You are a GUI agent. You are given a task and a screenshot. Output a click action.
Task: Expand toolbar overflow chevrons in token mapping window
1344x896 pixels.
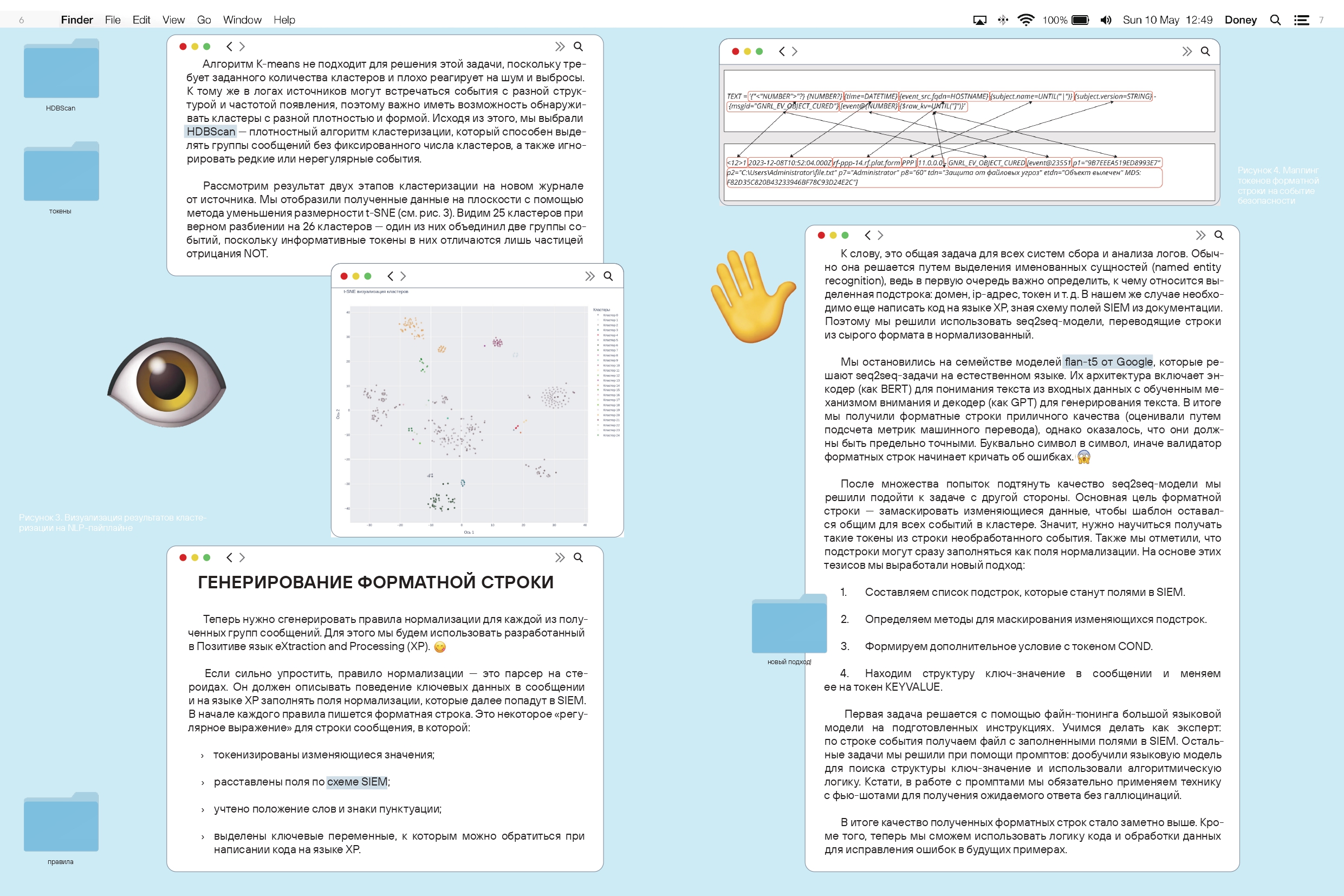(x=1187, y=51)
